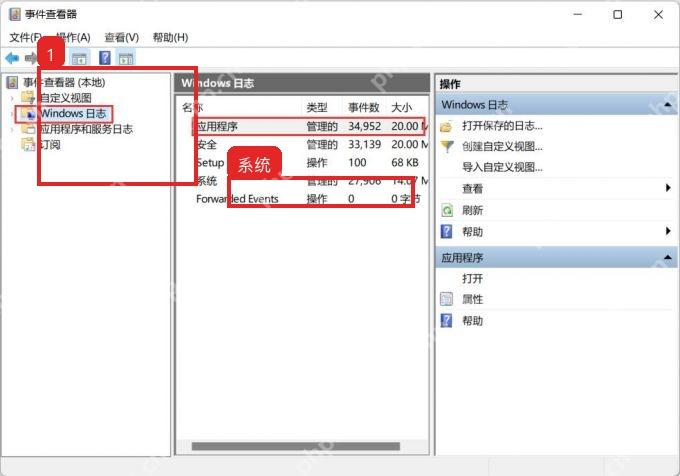Click the 33,139 event count cell
The height and width of the screenshot is (476, 680).
pyautogui.click(x=364, y=144)
